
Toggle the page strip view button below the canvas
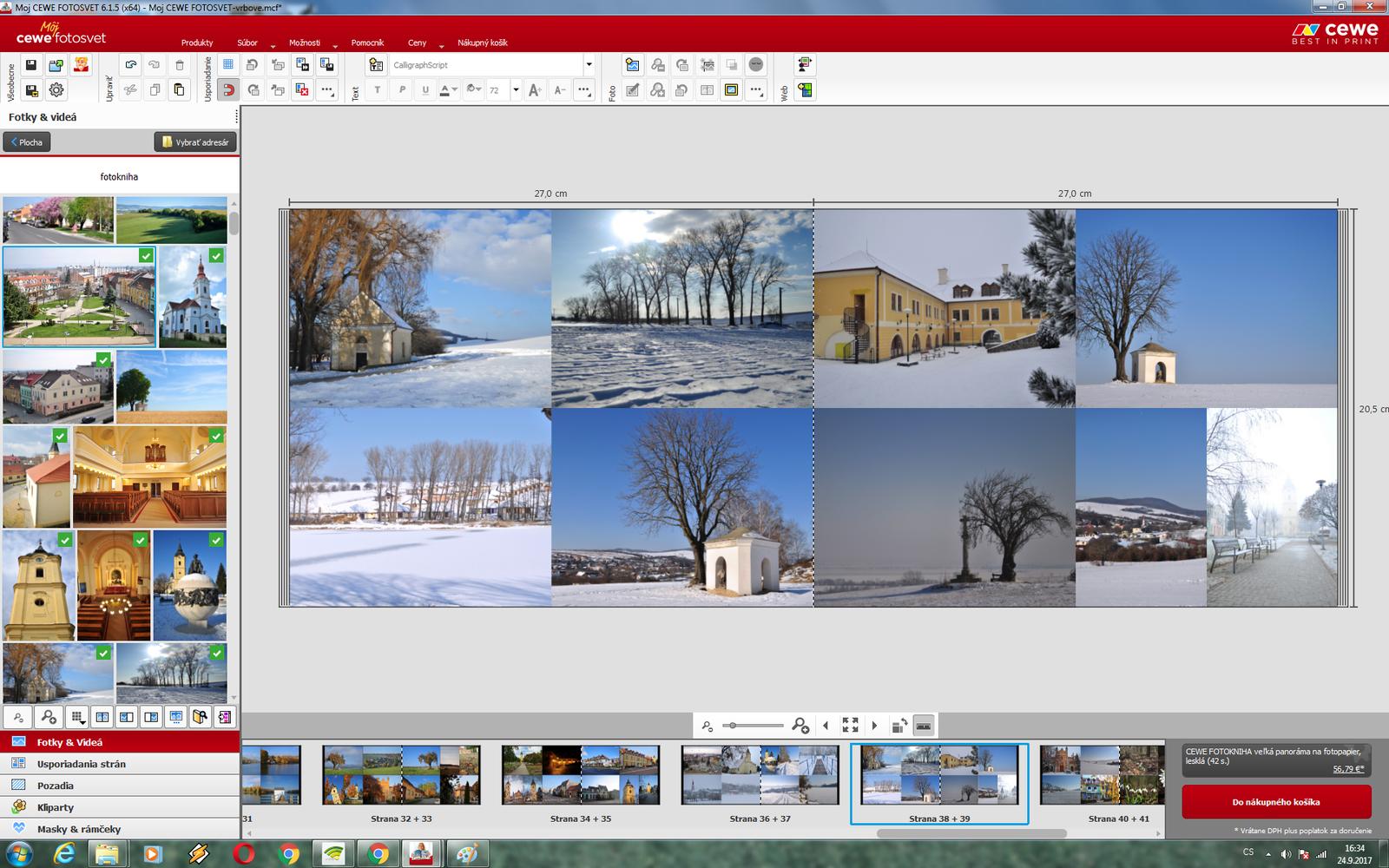pos(924,726)
